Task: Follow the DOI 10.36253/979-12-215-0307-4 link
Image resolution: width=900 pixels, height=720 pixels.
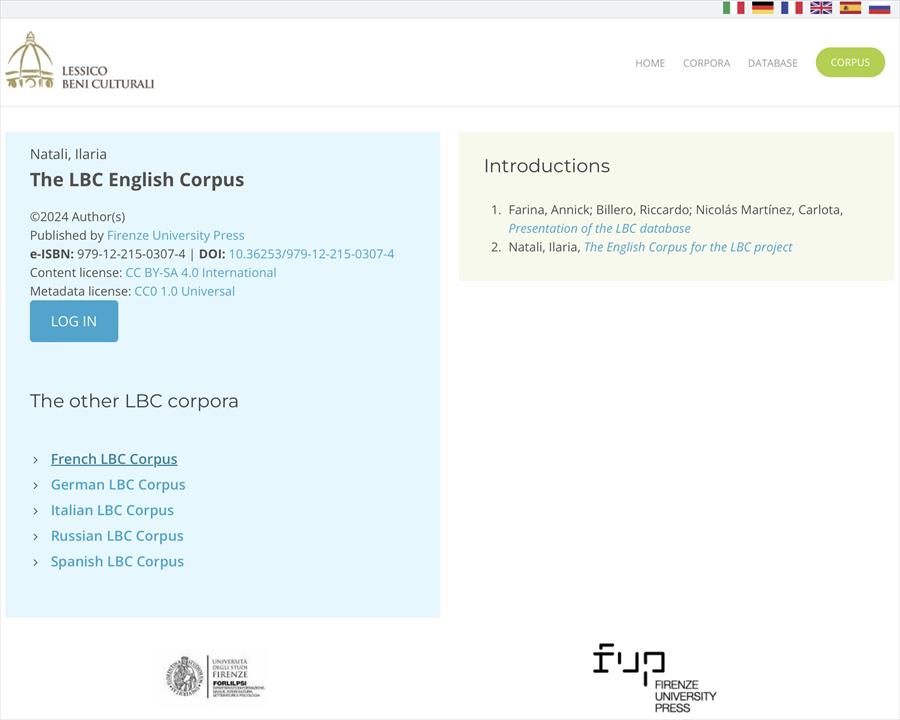Action: click(312, 254)
